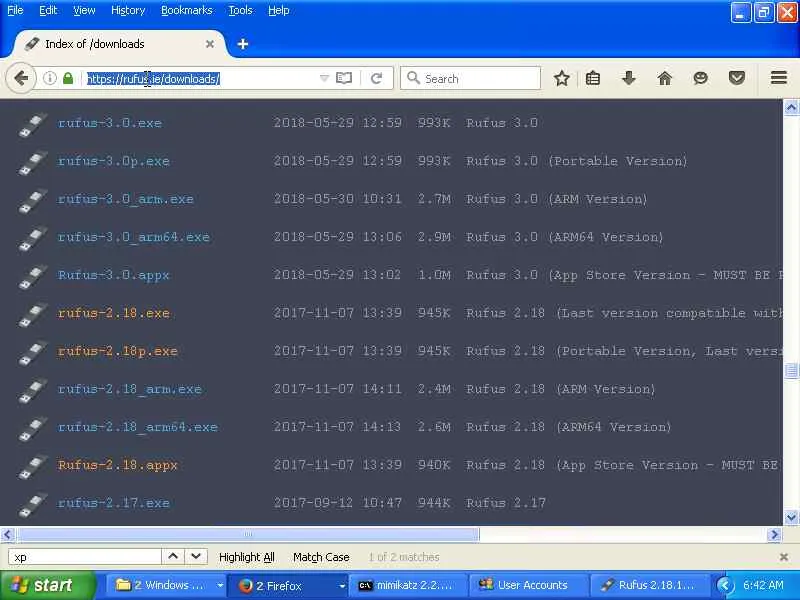Image resolution: width=800 pixels, height=600 pixels.
Task: Click the USB icon beside rufus-2.18.exe
Action: click(33, 315)
